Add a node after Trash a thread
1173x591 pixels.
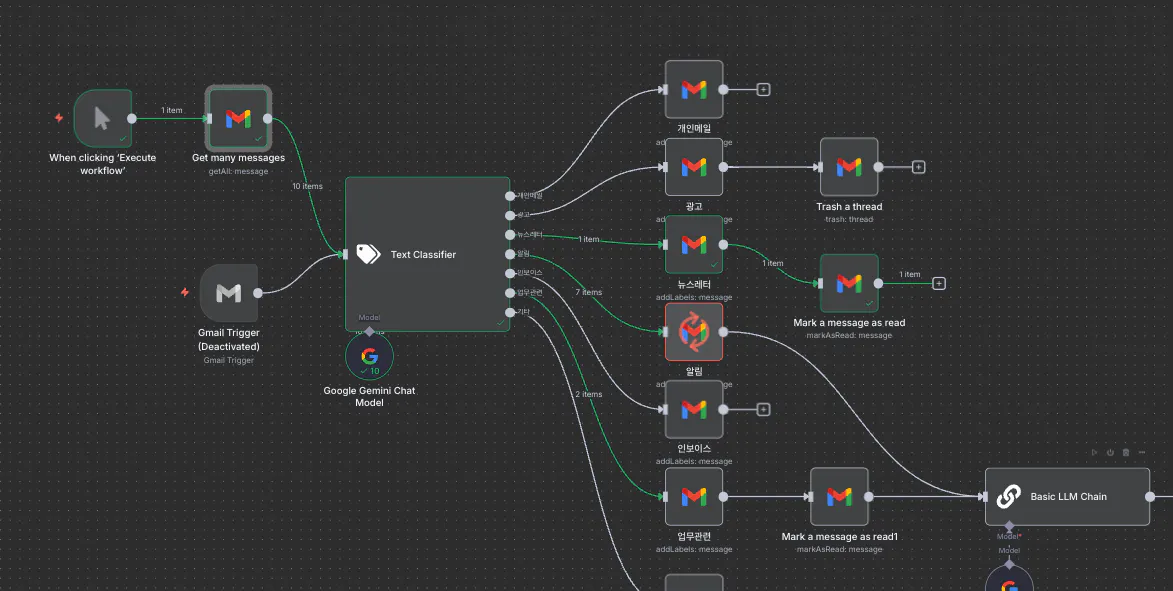pyautogui.click(x=919, y=167)
